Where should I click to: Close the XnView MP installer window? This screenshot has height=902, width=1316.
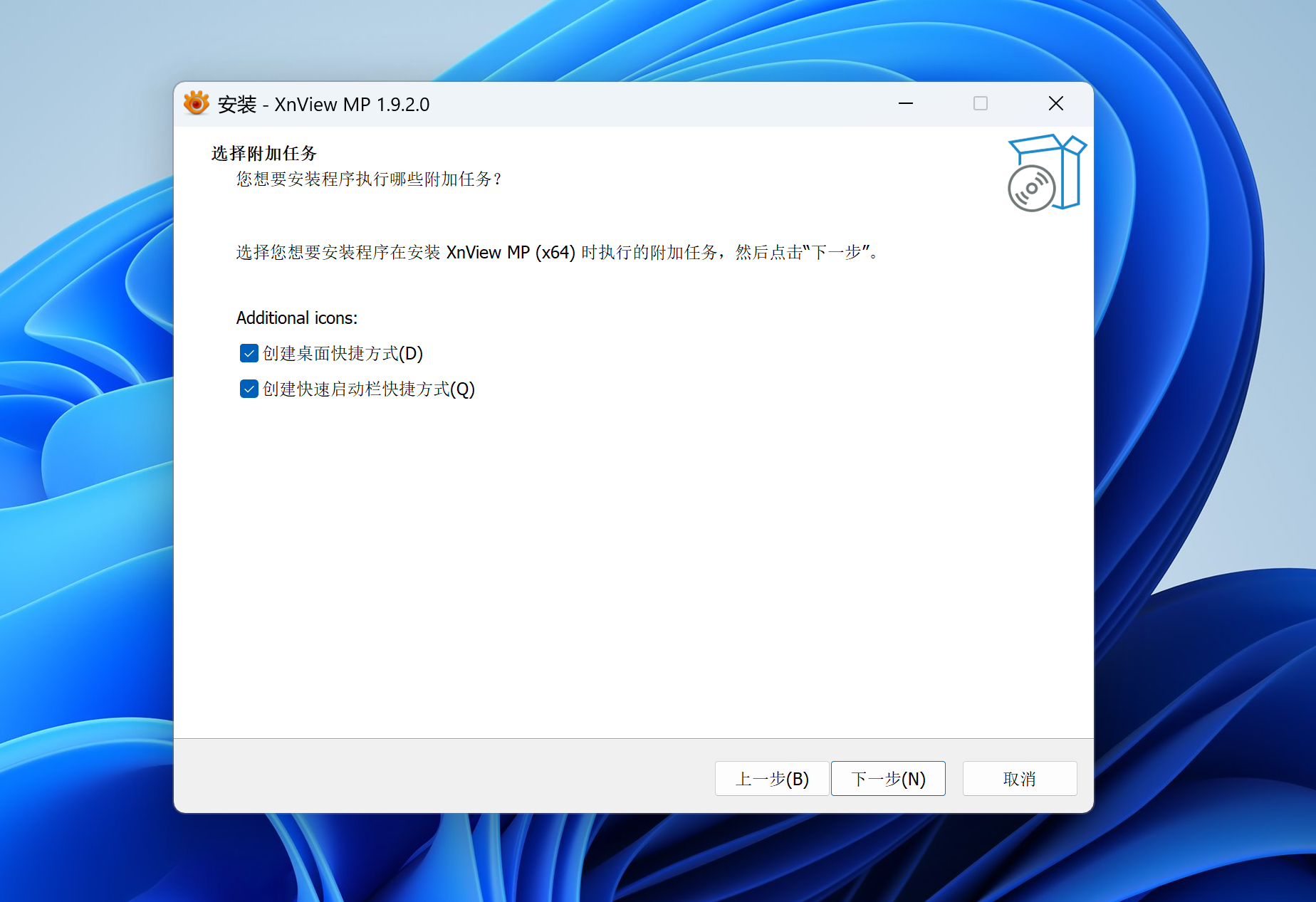click(1055, 104)
